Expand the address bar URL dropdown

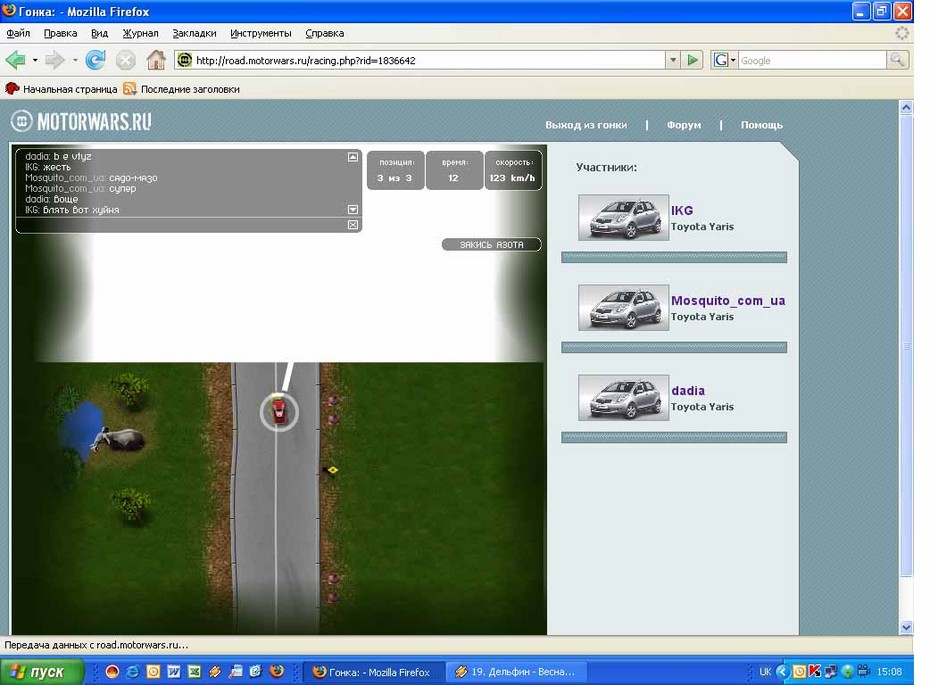tap(673, 60)
